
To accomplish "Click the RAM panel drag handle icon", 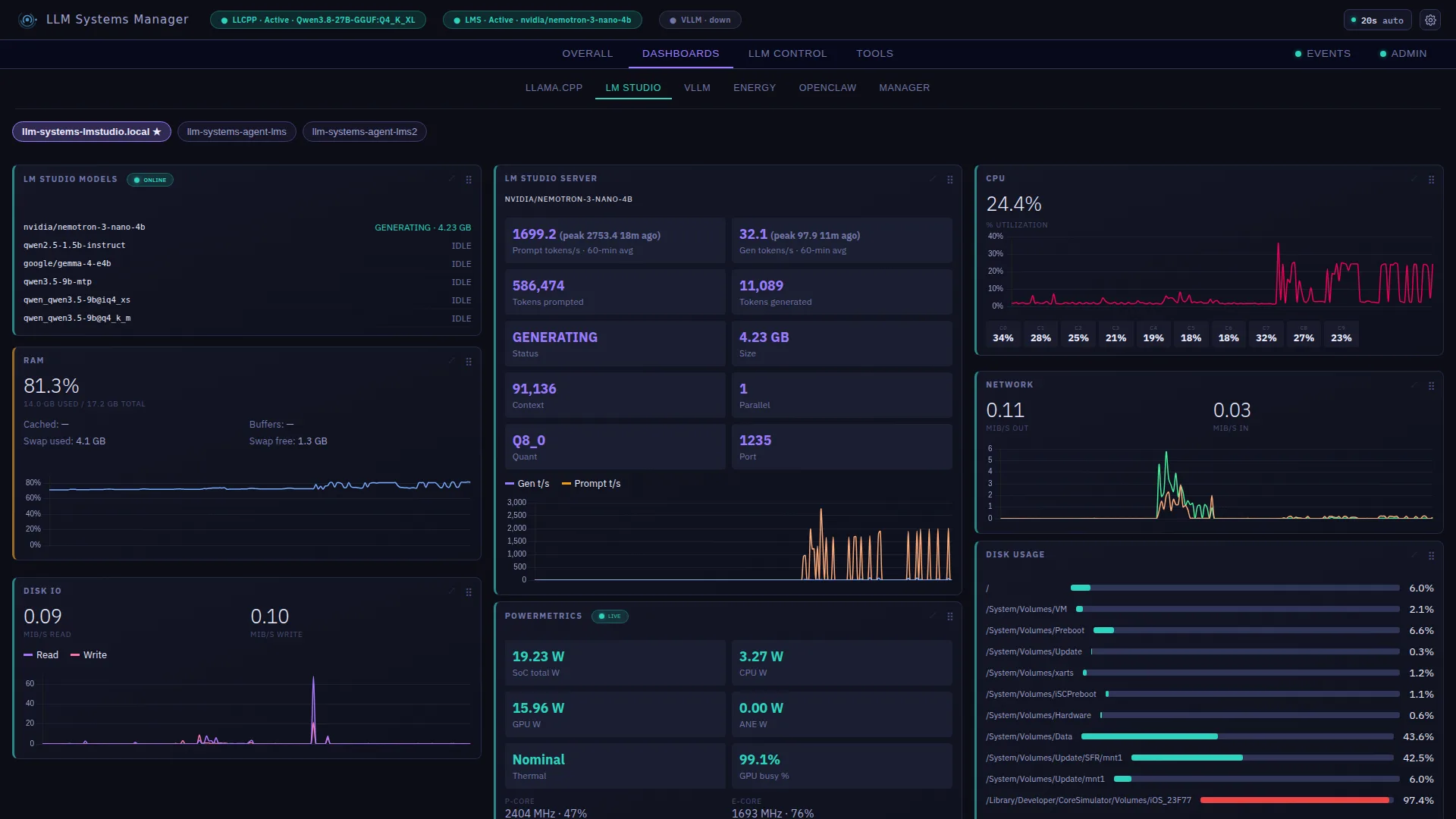I will click(469, 362).
